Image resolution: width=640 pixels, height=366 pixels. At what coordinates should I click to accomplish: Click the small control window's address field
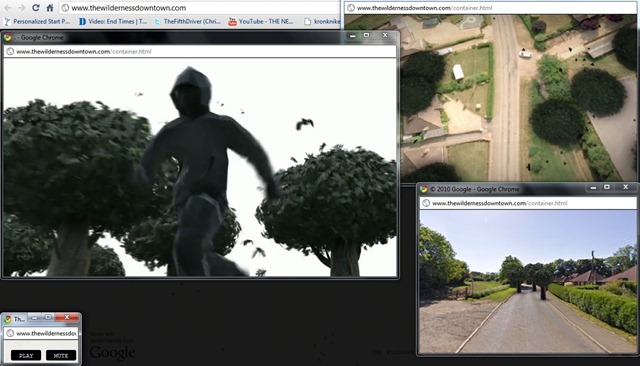click(41, 333)
